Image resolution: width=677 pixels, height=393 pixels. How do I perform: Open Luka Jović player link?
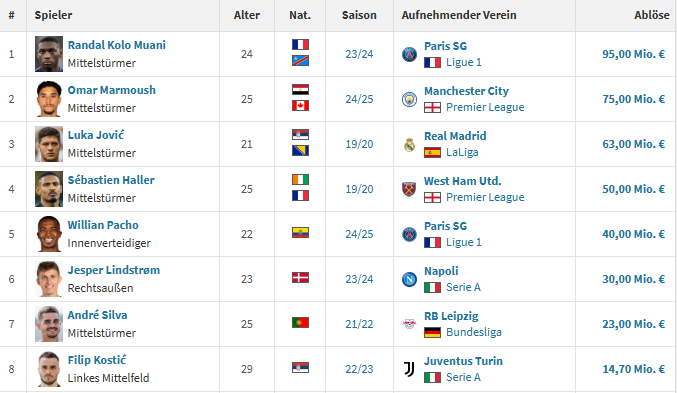pyautogui.click(x=96, y=135)
